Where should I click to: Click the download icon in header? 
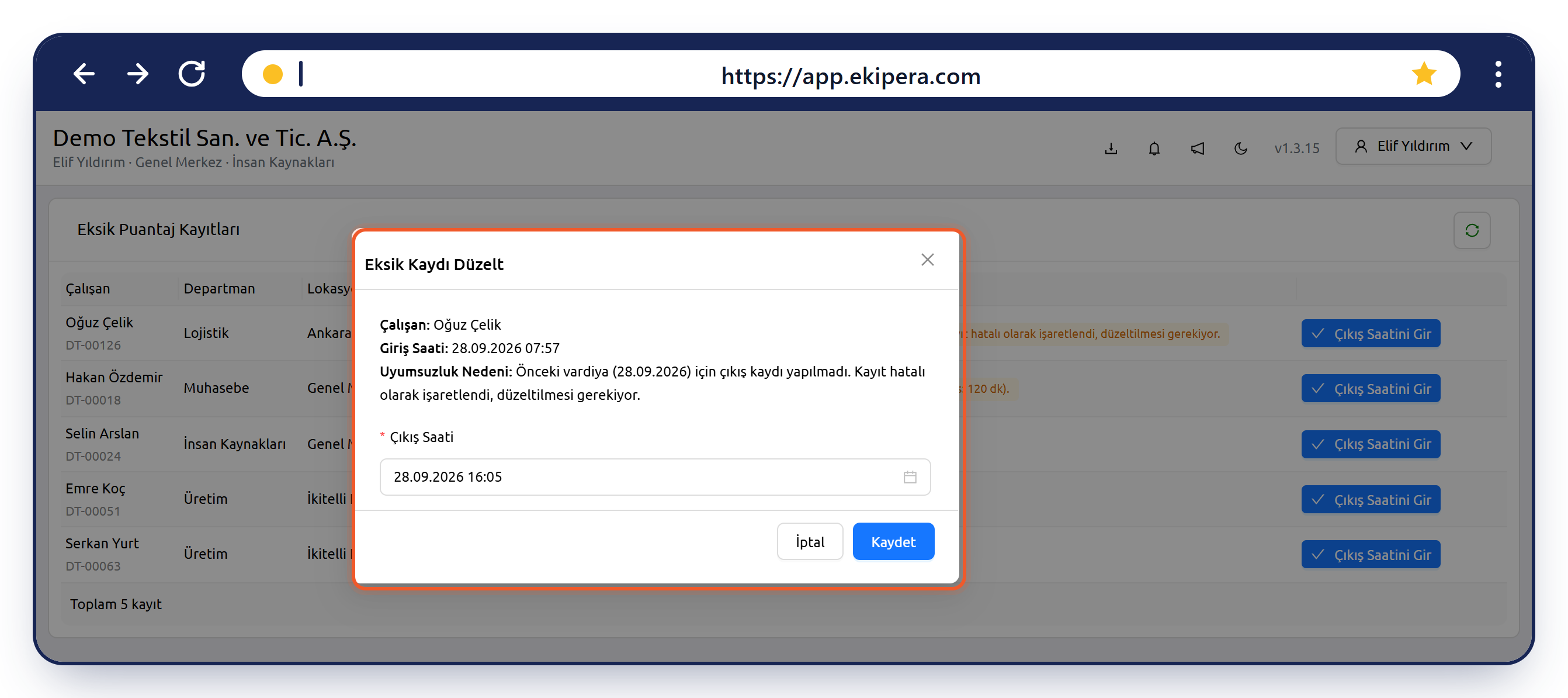pyautogui.click(x=1111, y=148)
